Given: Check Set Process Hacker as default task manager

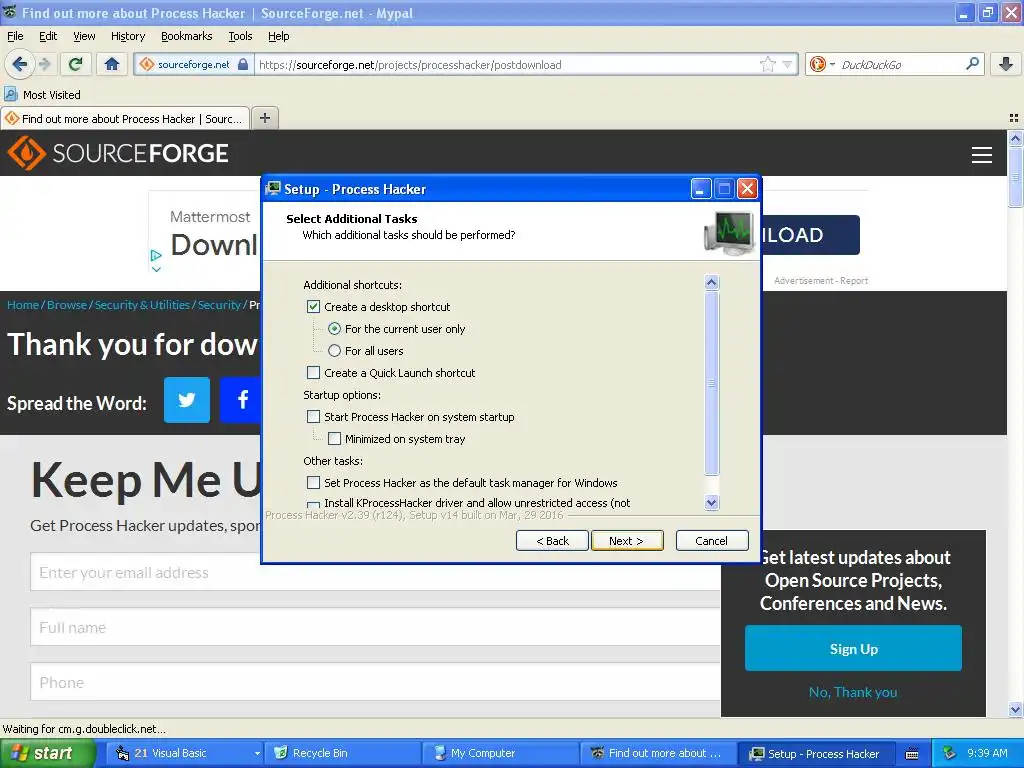Looking at the screenshot, I should click(313, 483).
